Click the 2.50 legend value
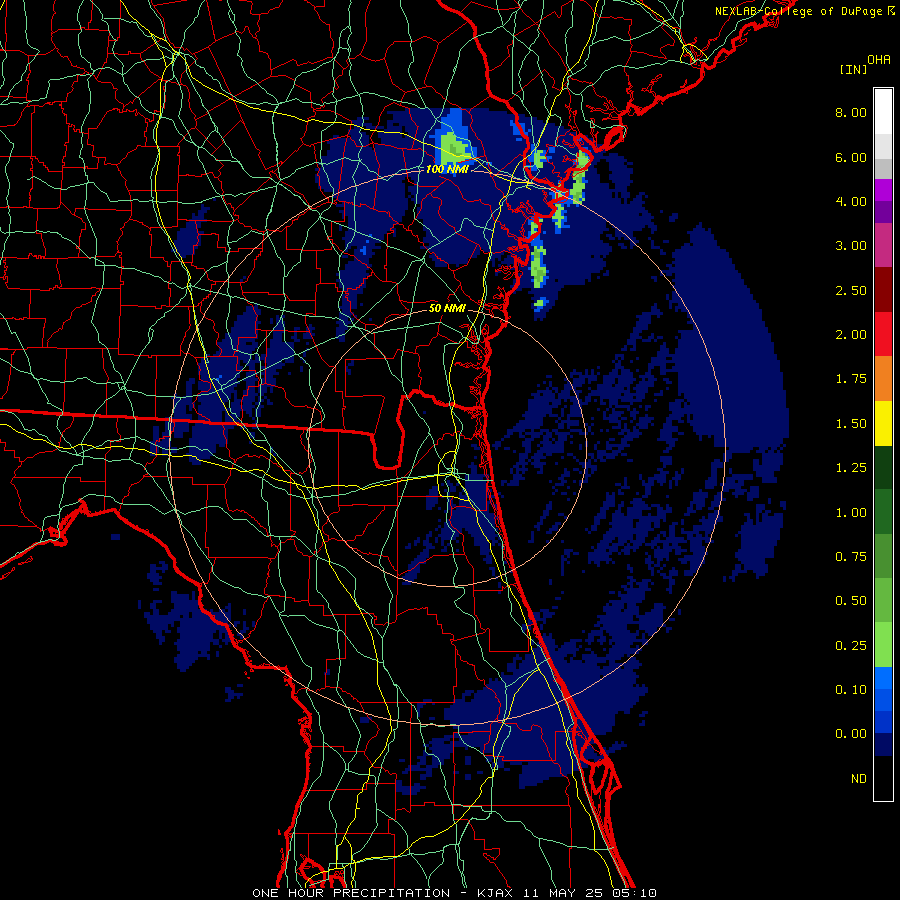 pos(851,290)
